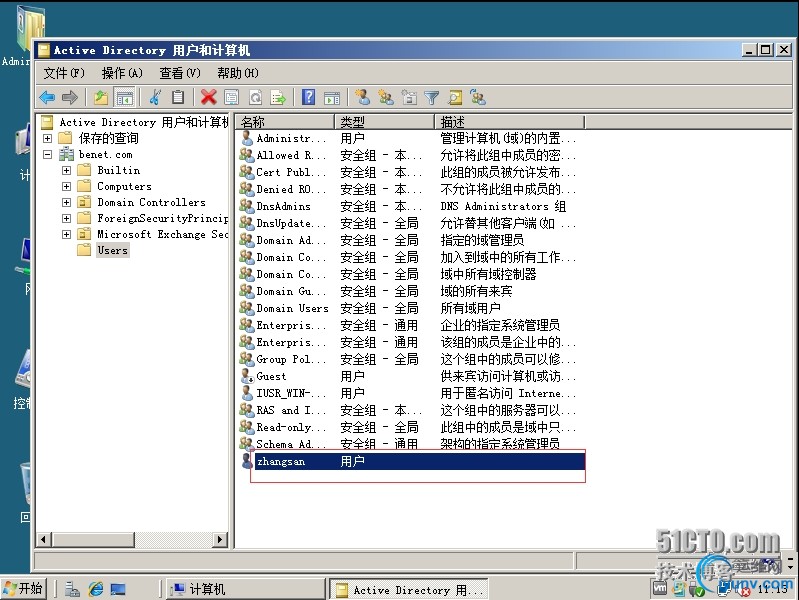The height and width of the screenshot is (600, 799).
Task: Select root Active Directory tree node
Action: pyautogui.click(x=144, y=122)
